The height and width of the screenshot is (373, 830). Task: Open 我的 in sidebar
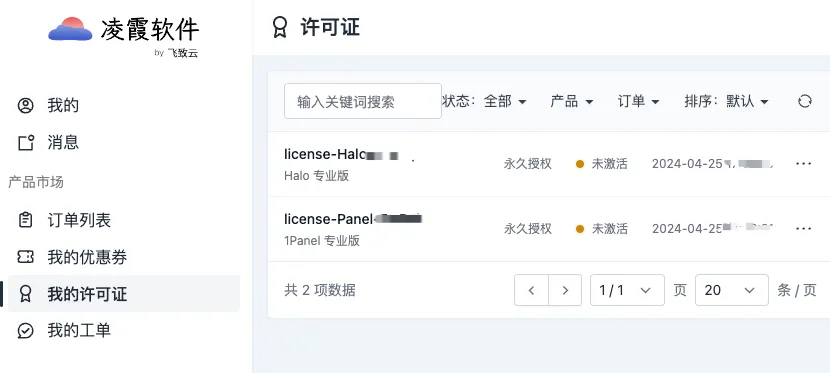click(x=124, y=105)
